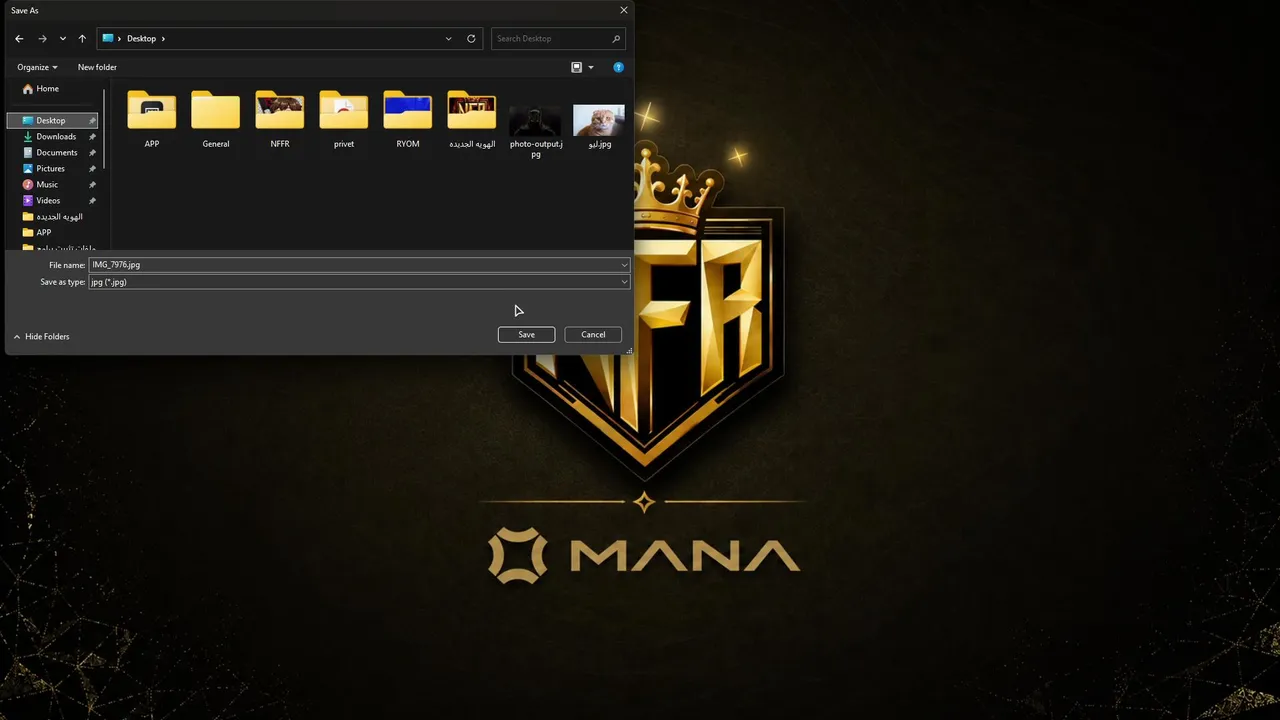Select Home in the navigation pane

click(x=47, y=89)
